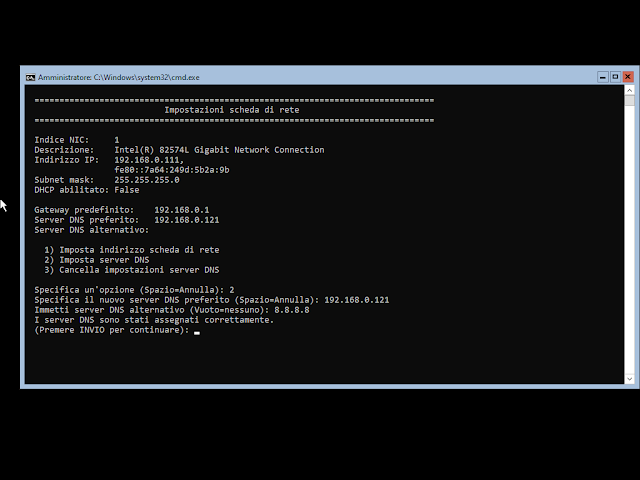
Task: Click option '1) Imposta indirizzo scheda di rete'
Action: pos(132,250)
